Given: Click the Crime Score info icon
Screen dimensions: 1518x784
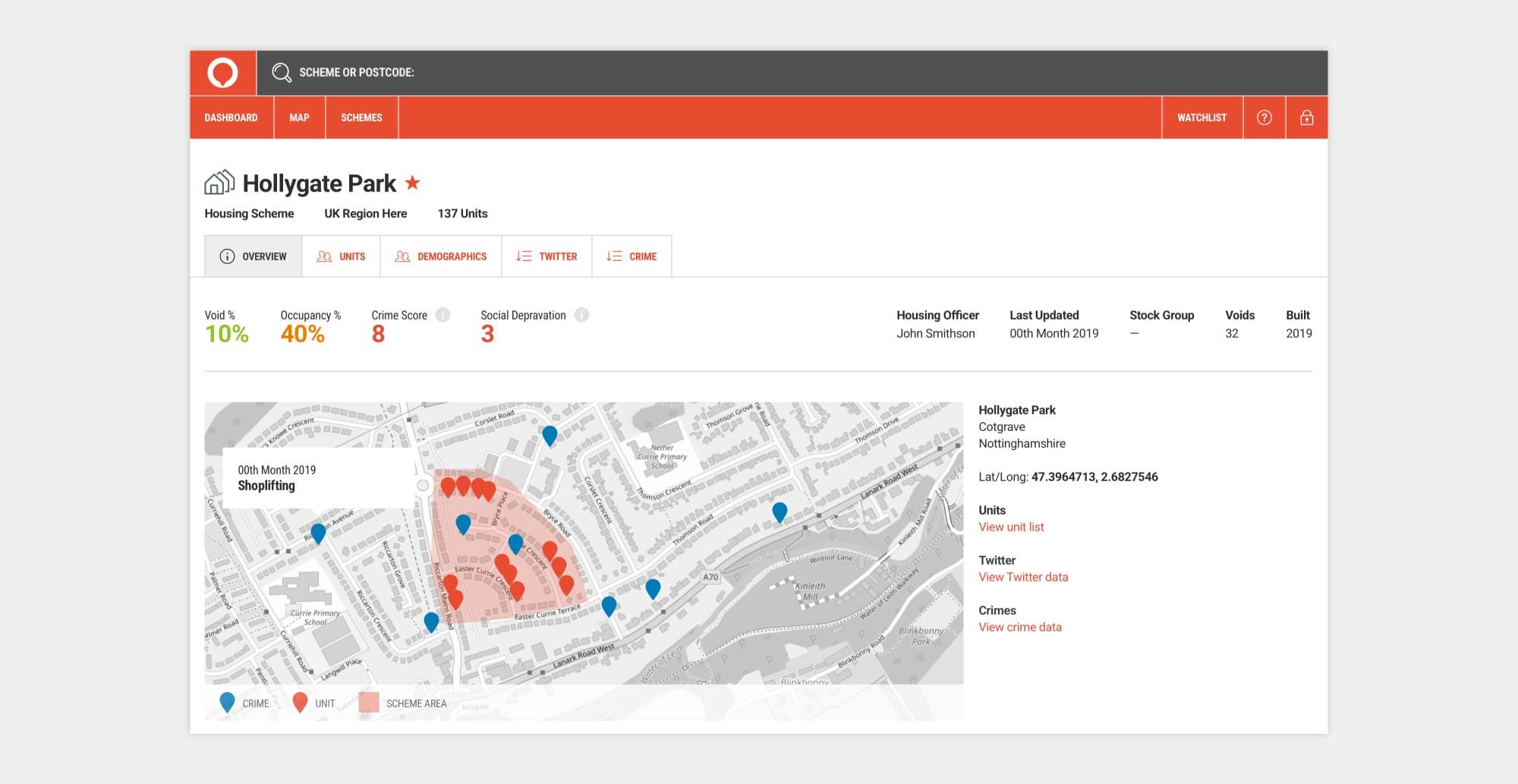Looking at the screenshot, I should (443, 315).
